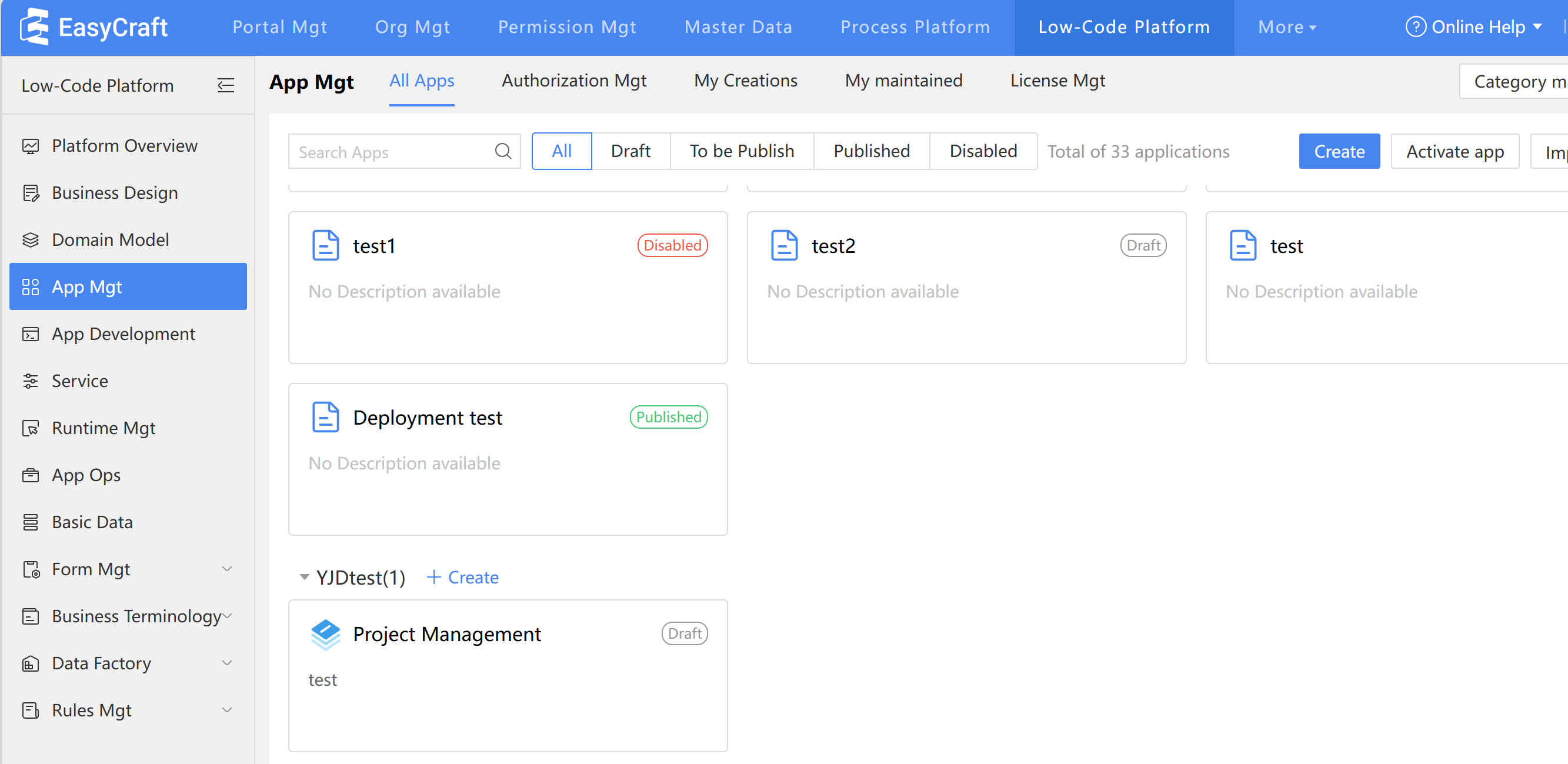The height and width of the screenshot is (764, 1568).
Task: Open the More navigation dropdown
Action: (x=1286, y=27)
